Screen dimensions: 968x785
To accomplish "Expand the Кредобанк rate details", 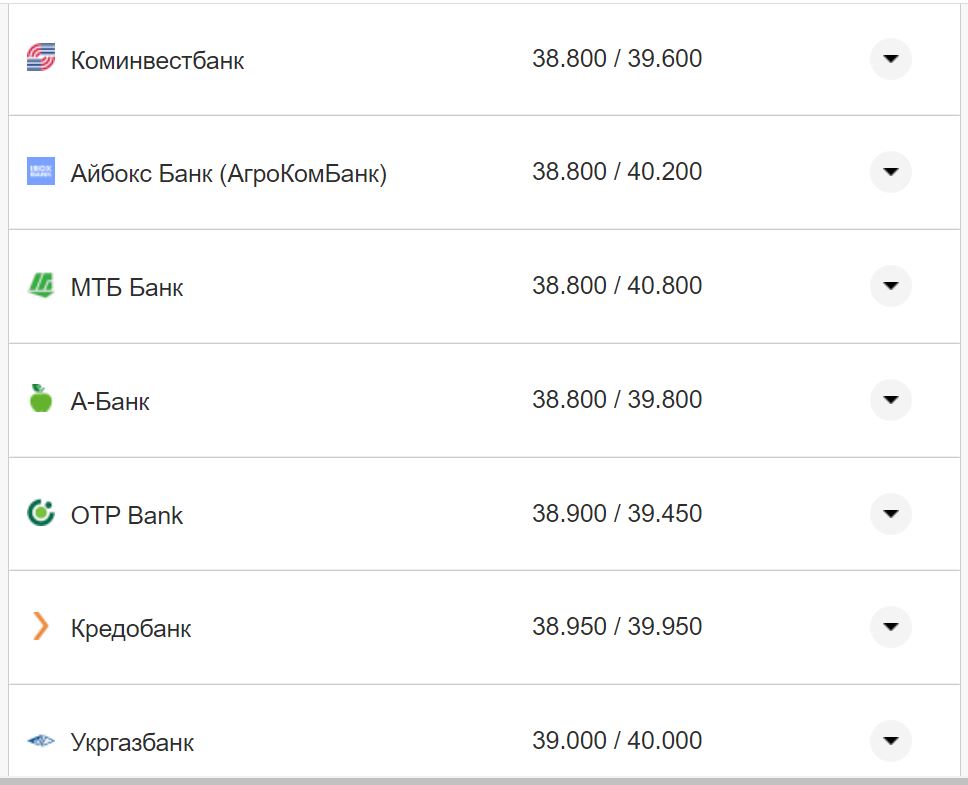I will pyautogui.click(x=890, y=627).
